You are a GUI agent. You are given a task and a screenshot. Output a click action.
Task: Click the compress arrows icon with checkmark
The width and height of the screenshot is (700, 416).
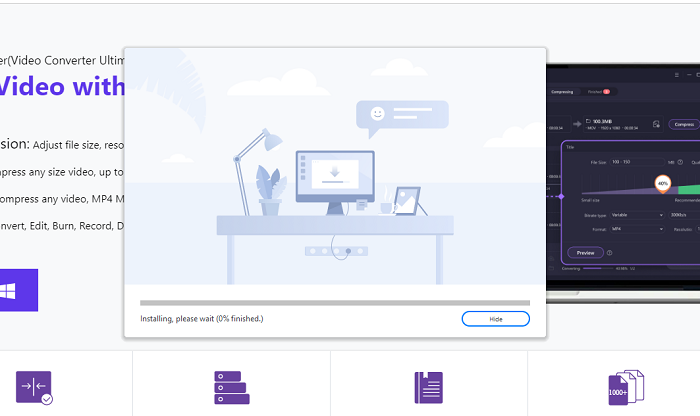[34, 388]
